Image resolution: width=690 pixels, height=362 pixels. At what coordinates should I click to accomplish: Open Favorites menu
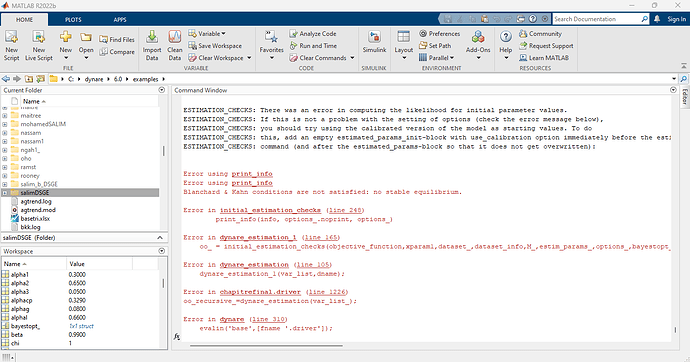click(x=272, y=46)
